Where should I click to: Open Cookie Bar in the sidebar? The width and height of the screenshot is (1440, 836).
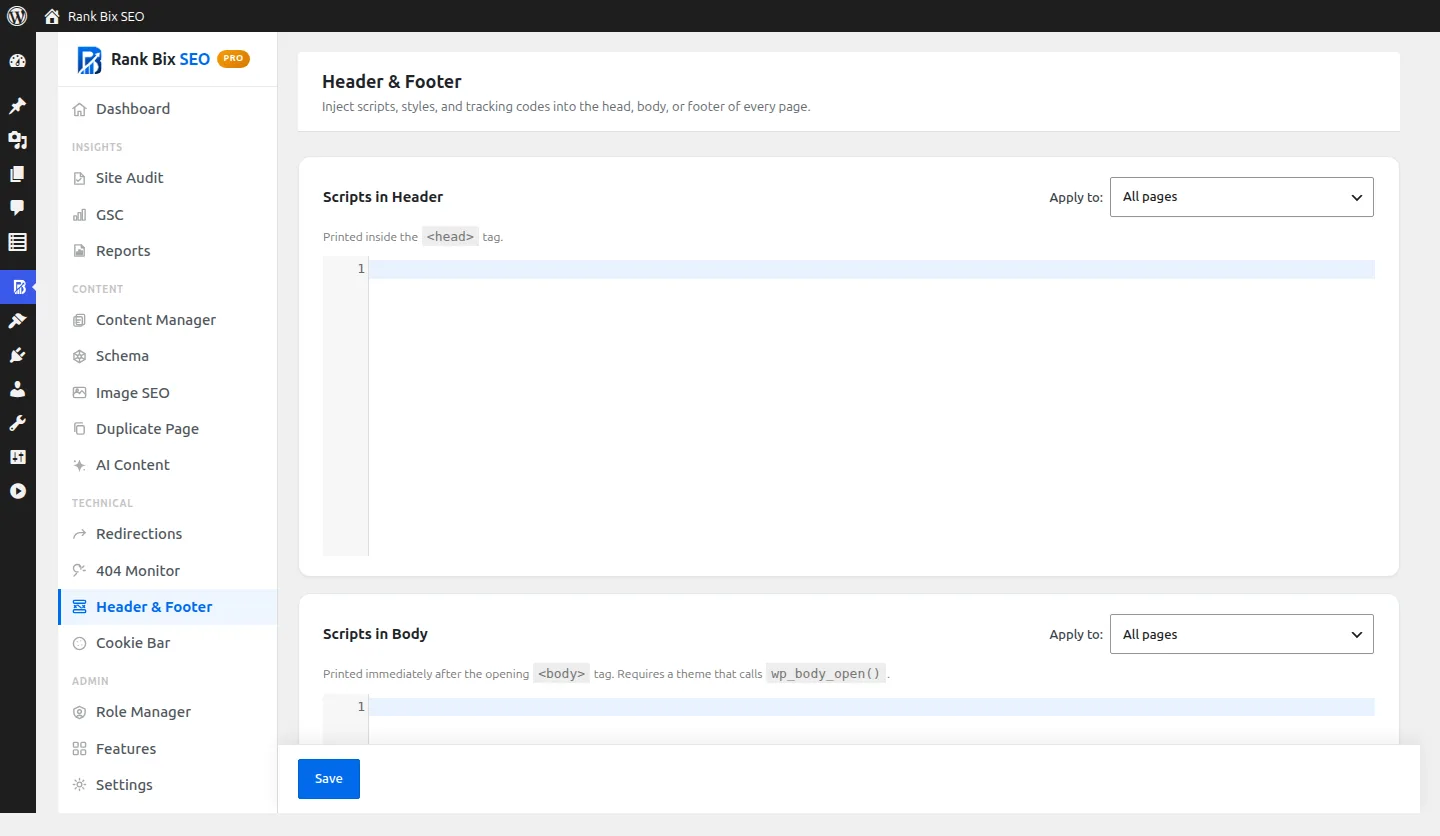point(167,643)
